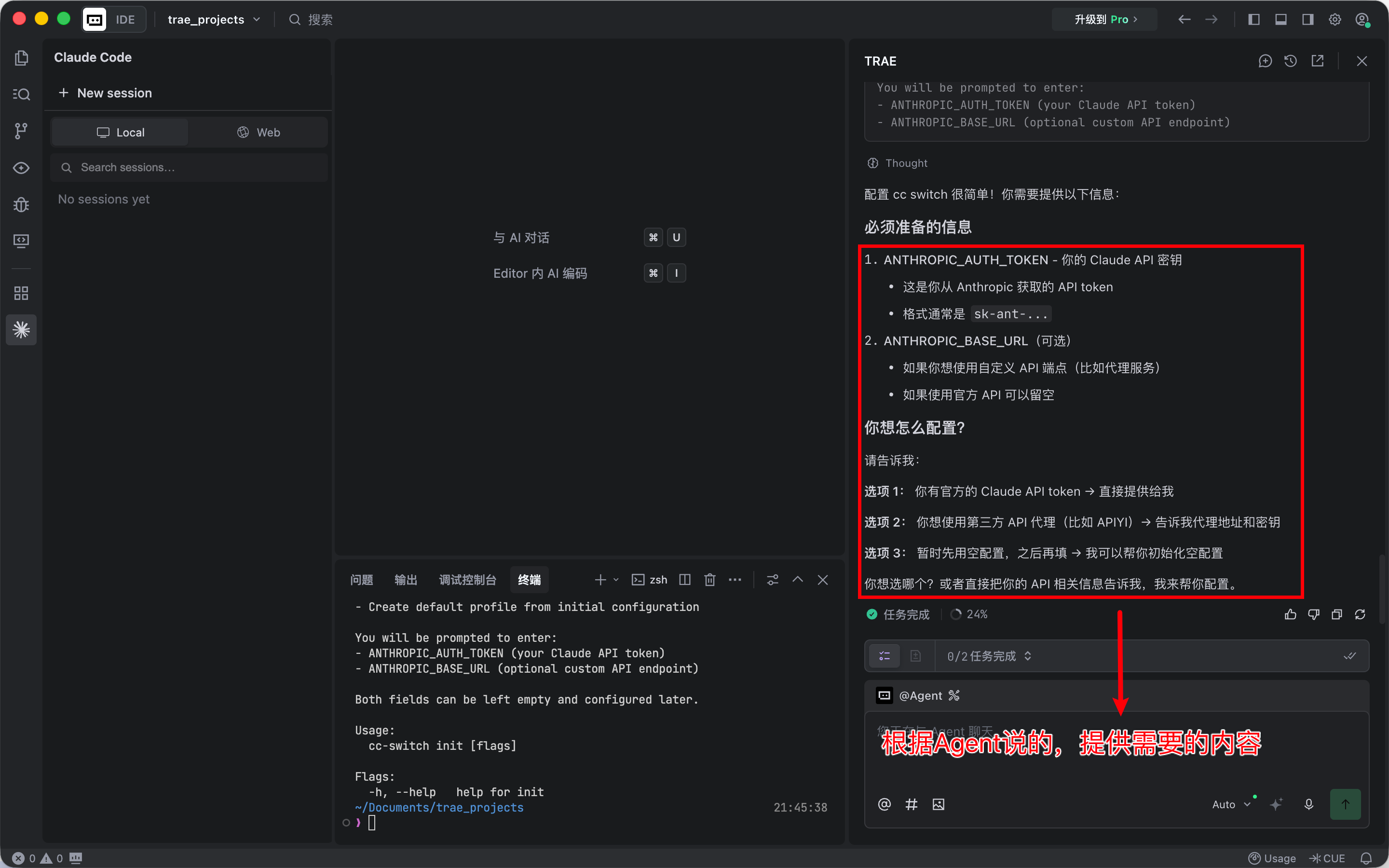
Task: Mark all tasks complete with double check
Action: [1350, 656]
